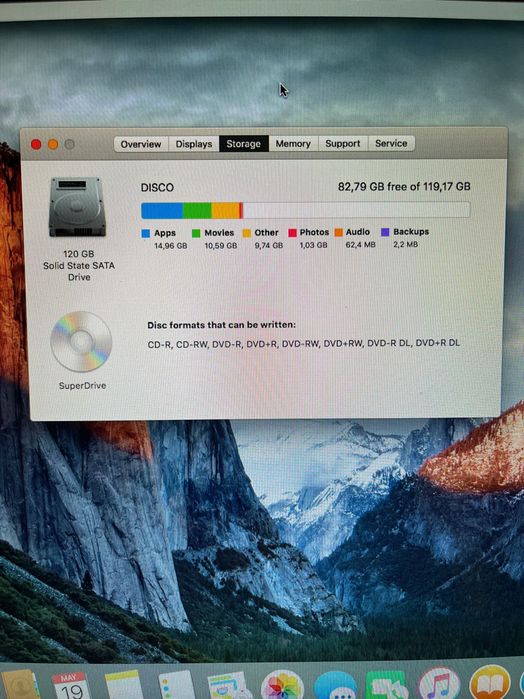This screenshot has height=699, width=524.
Task: Click the DISCO hard drive icon
Action: [x=77, y=207]
